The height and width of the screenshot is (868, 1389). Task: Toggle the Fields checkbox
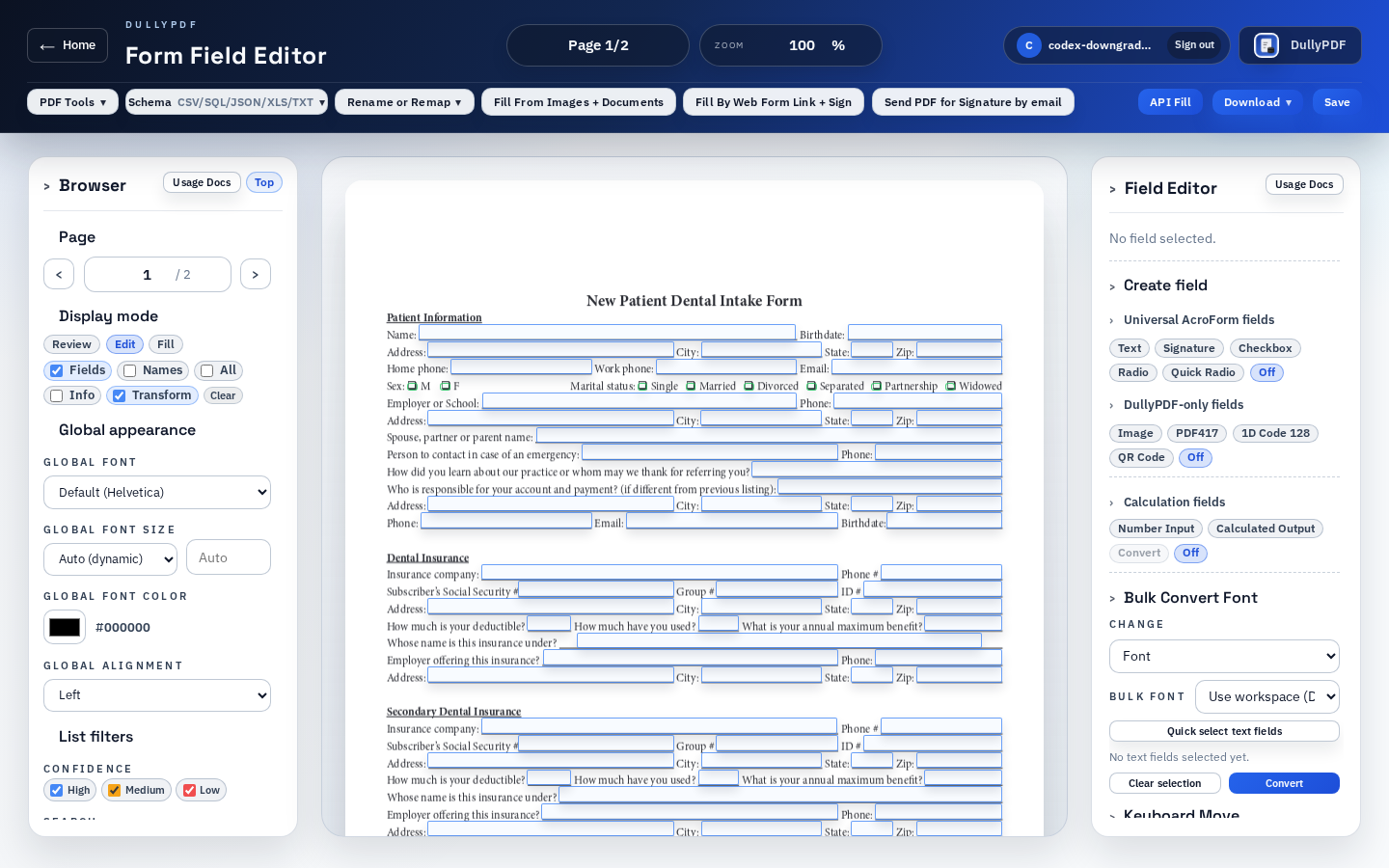tap(57, 370)
